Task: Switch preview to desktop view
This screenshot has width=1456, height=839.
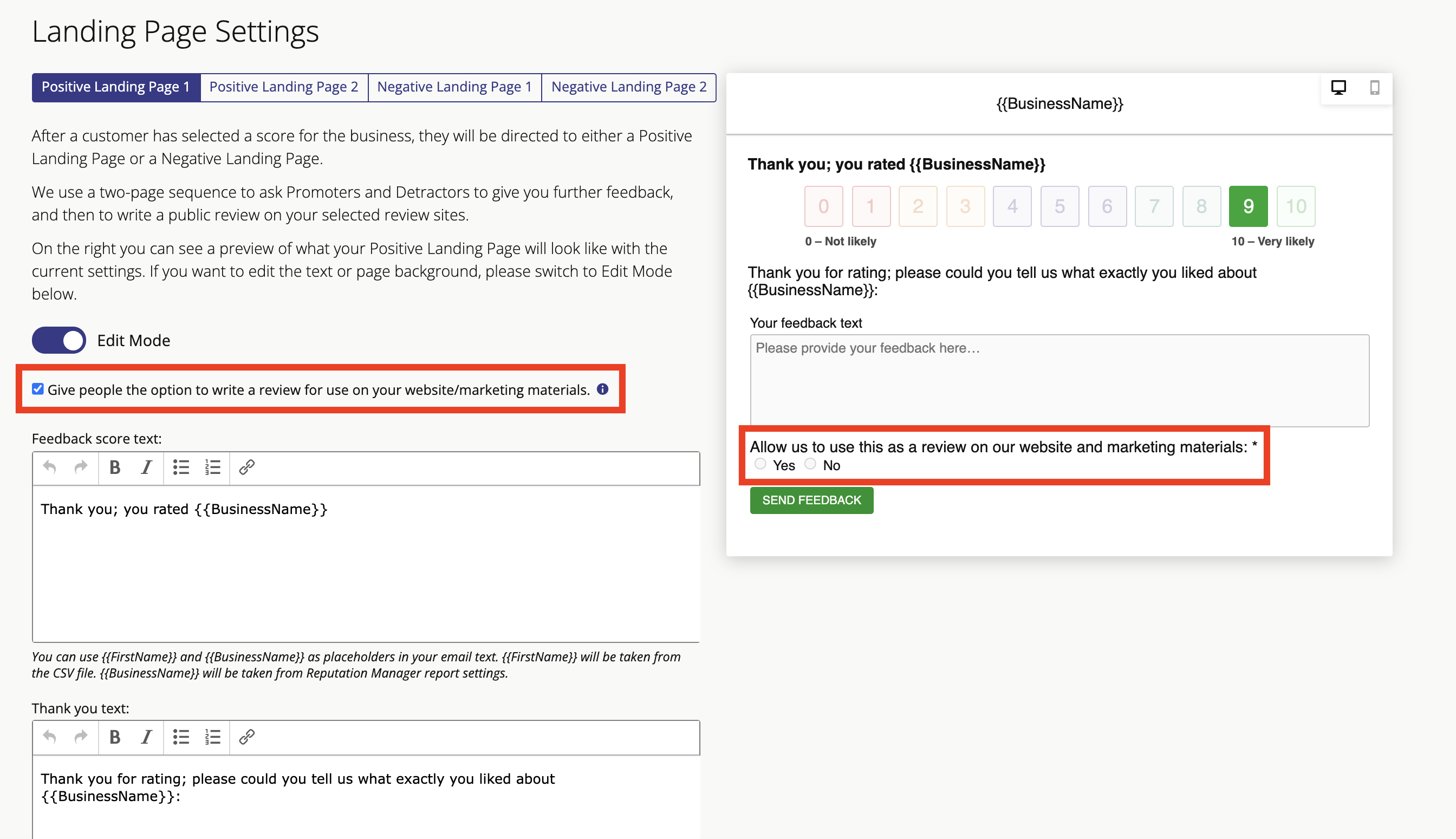Action: [x=1338, y=88]
